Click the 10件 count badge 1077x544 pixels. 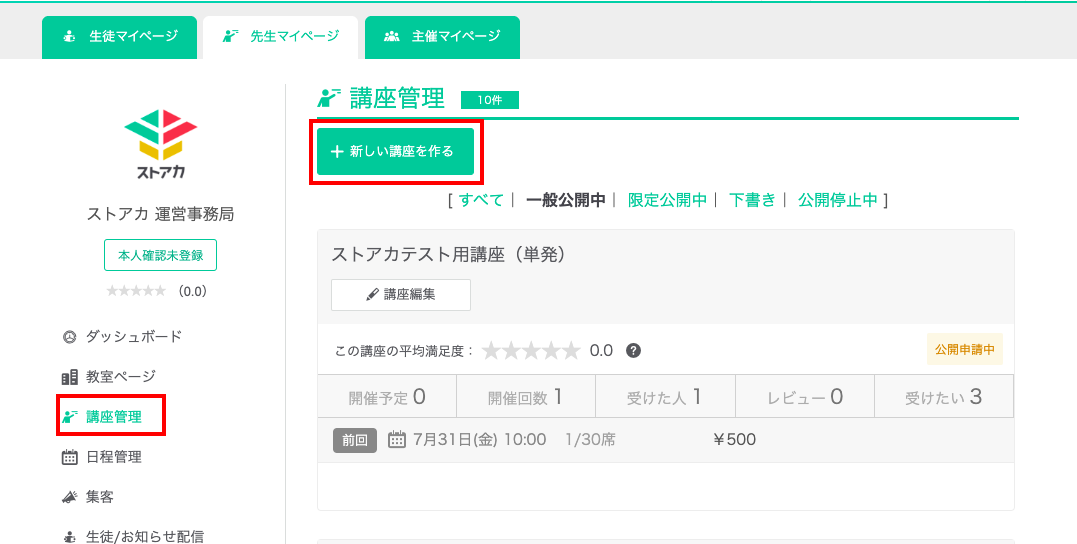(x=490, y=100)
